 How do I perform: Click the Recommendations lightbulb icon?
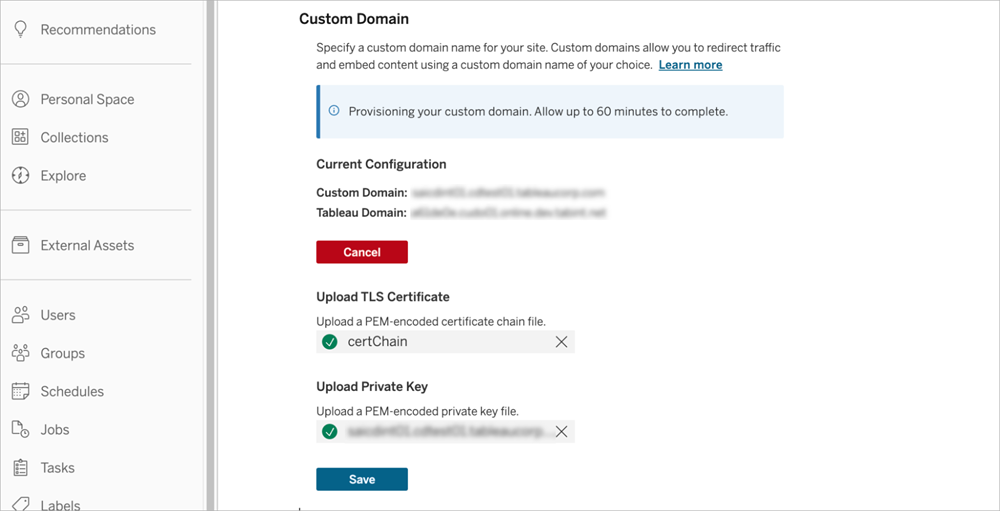pos(20,30)
